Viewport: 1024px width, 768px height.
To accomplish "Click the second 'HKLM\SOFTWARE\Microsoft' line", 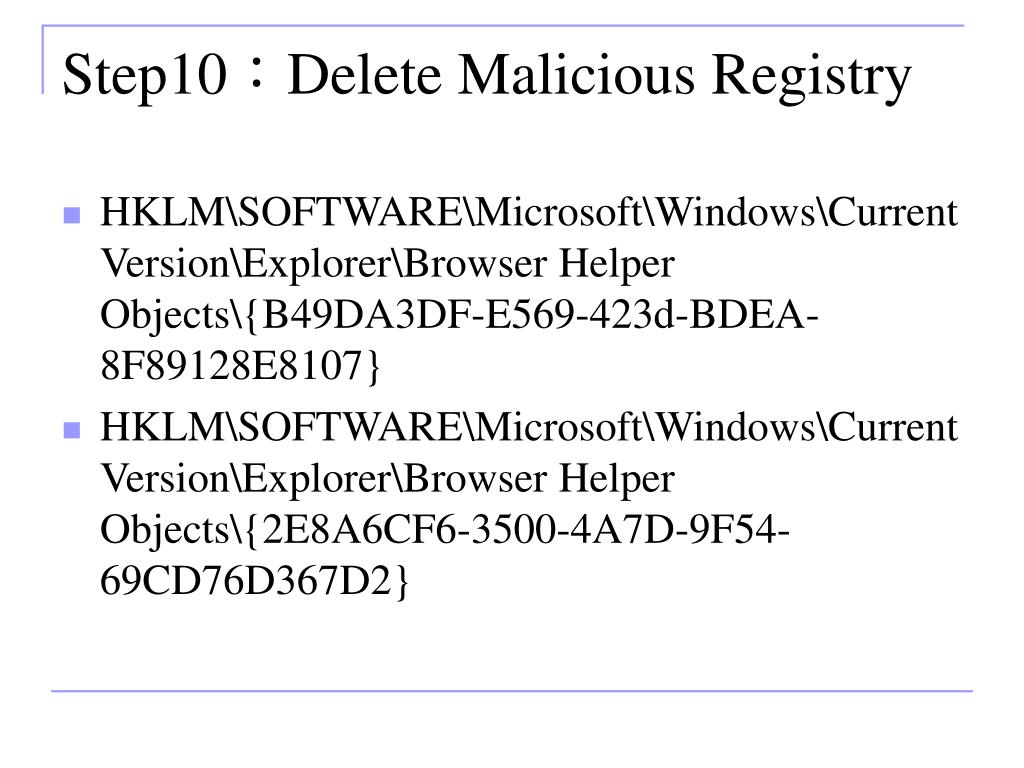I will 529,427.
